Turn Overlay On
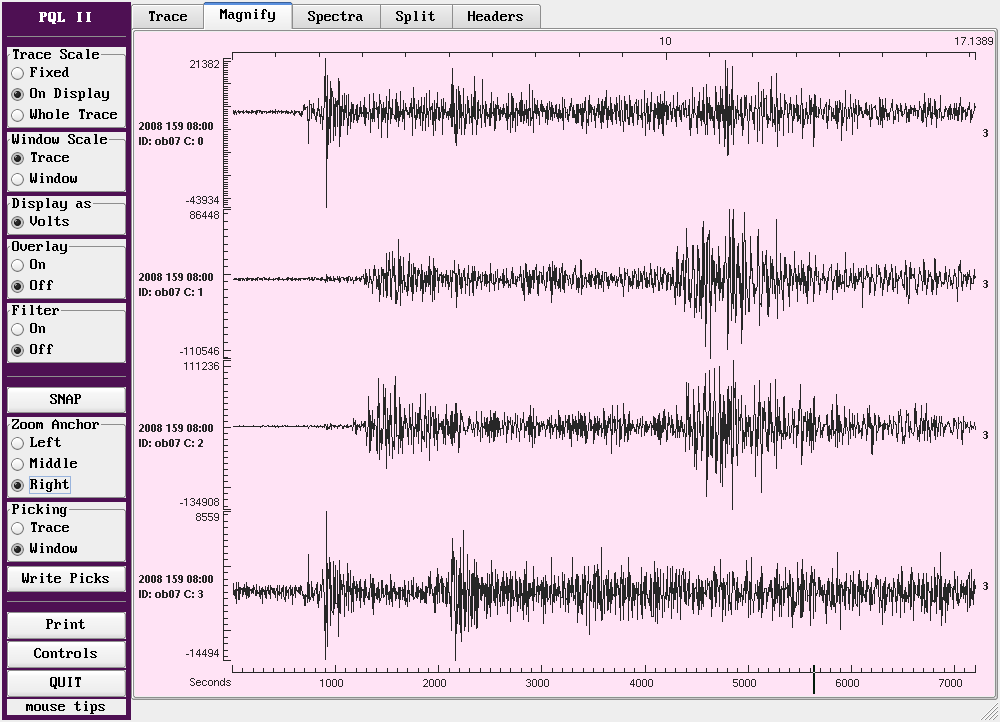This screenshot has height=722, width=1000. point(18,265)
